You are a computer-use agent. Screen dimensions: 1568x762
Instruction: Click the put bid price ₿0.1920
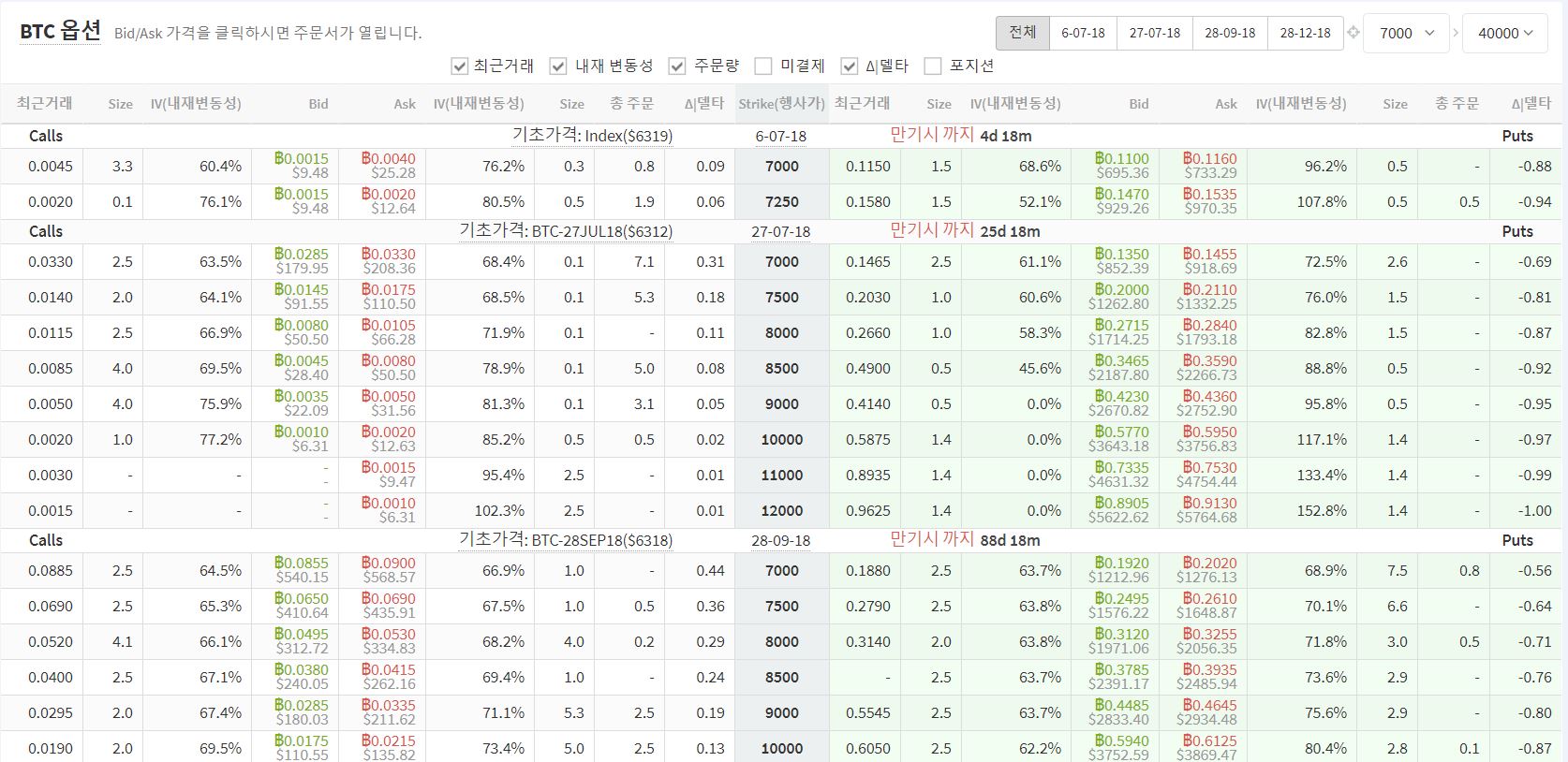click(x=1122, y=564)
